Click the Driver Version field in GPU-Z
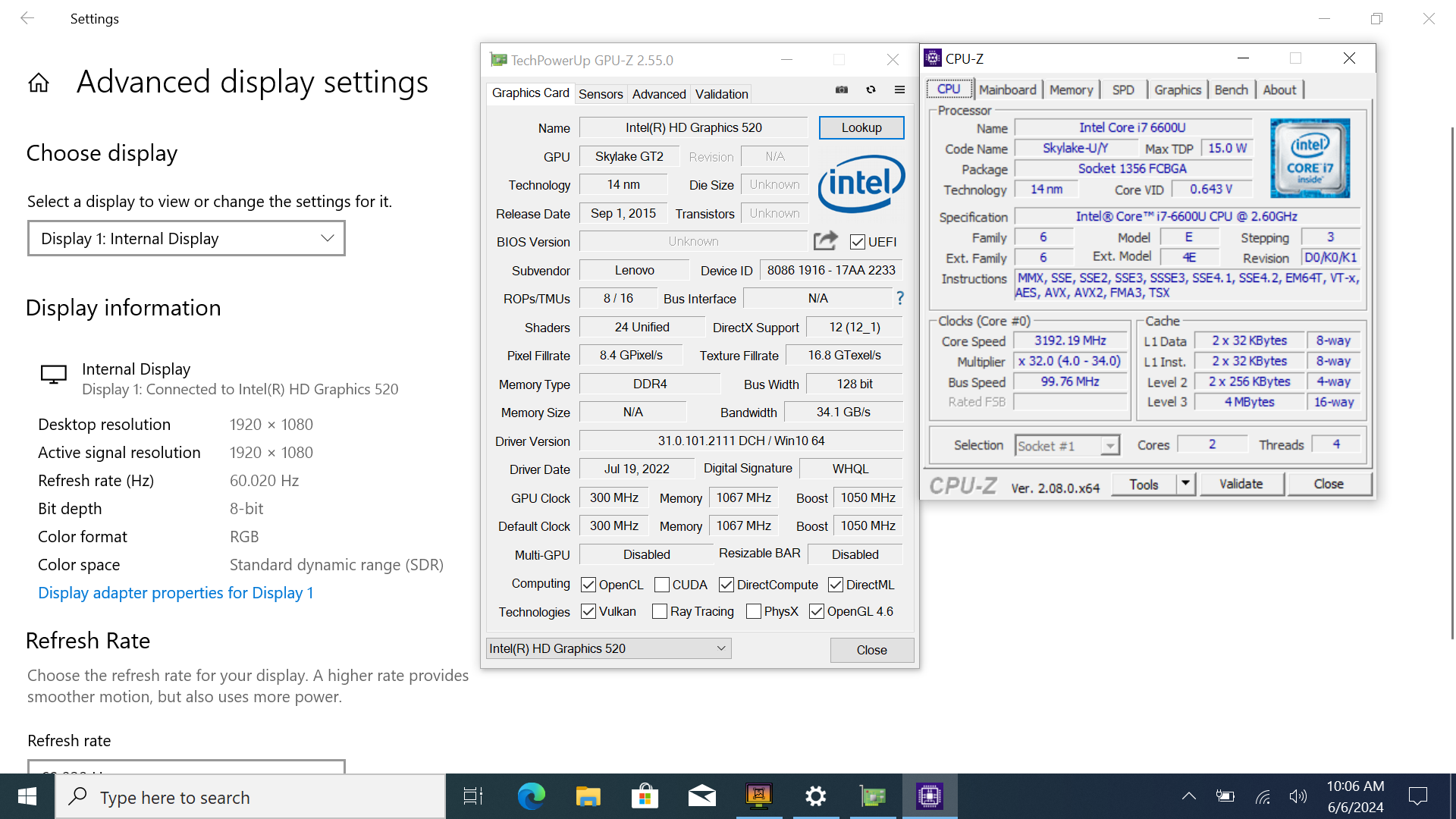This screenshot has width=1456, height=819. 741,441
